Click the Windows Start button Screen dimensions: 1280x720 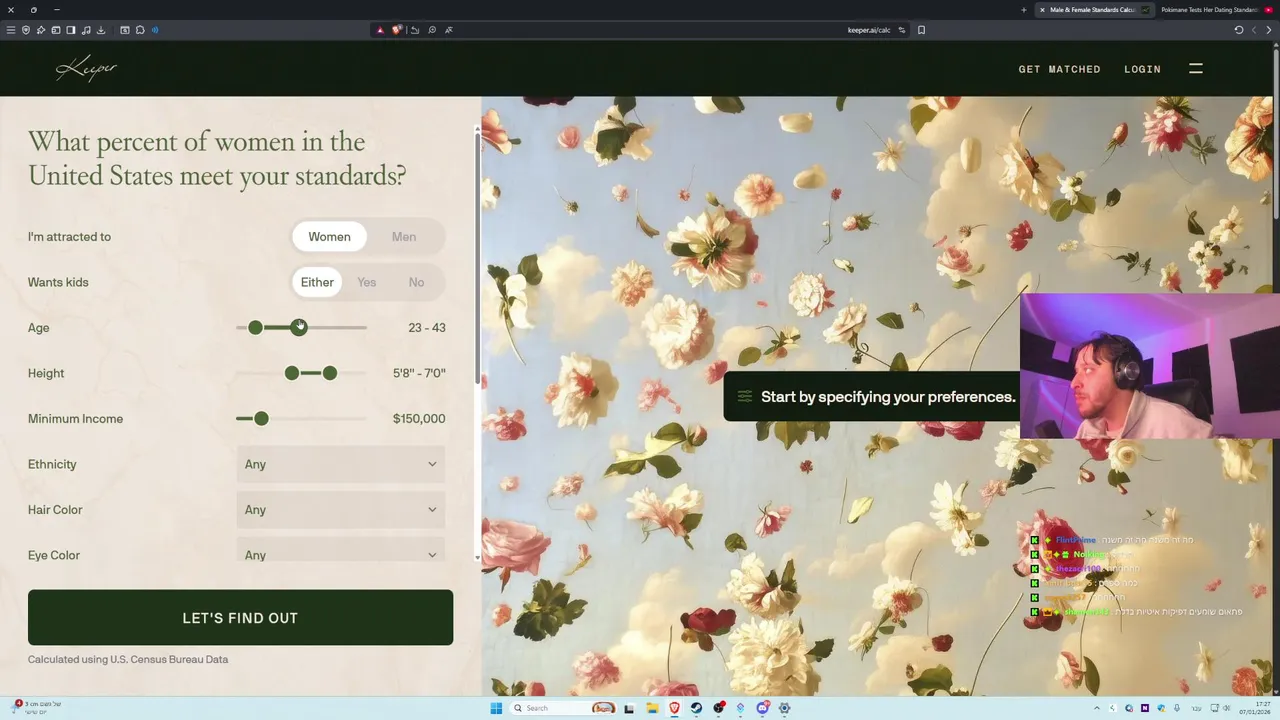click(x=496, y=708)
